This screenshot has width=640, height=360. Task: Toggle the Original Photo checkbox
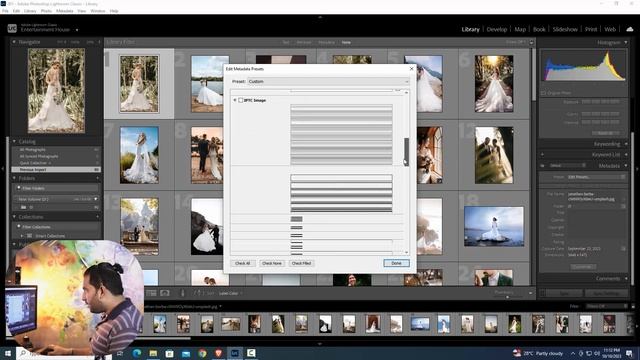pyautogui.click(x=544, y=93)
